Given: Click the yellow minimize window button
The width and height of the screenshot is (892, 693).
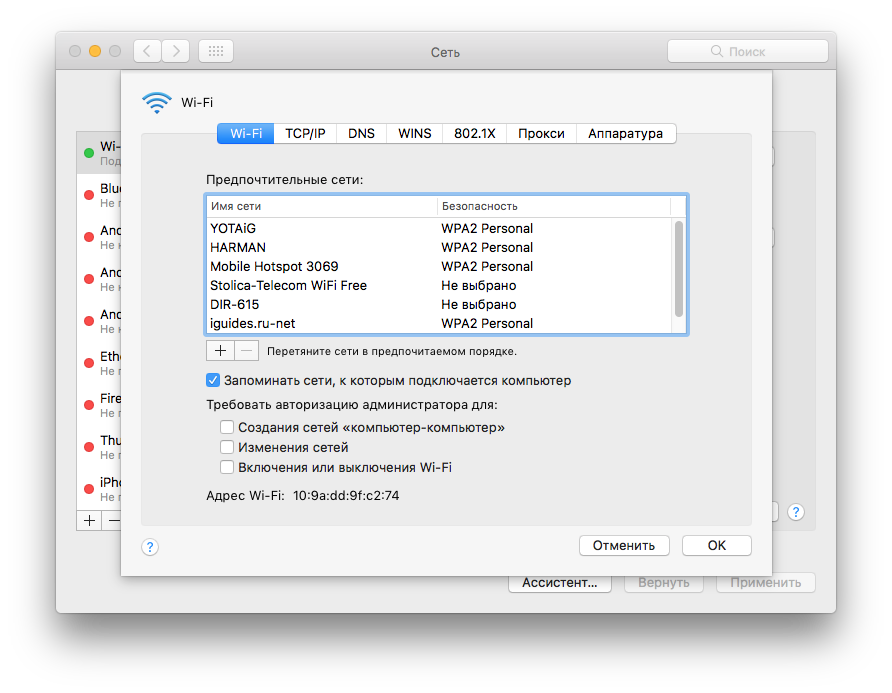Looking at the screenshot, I should 95,51.
